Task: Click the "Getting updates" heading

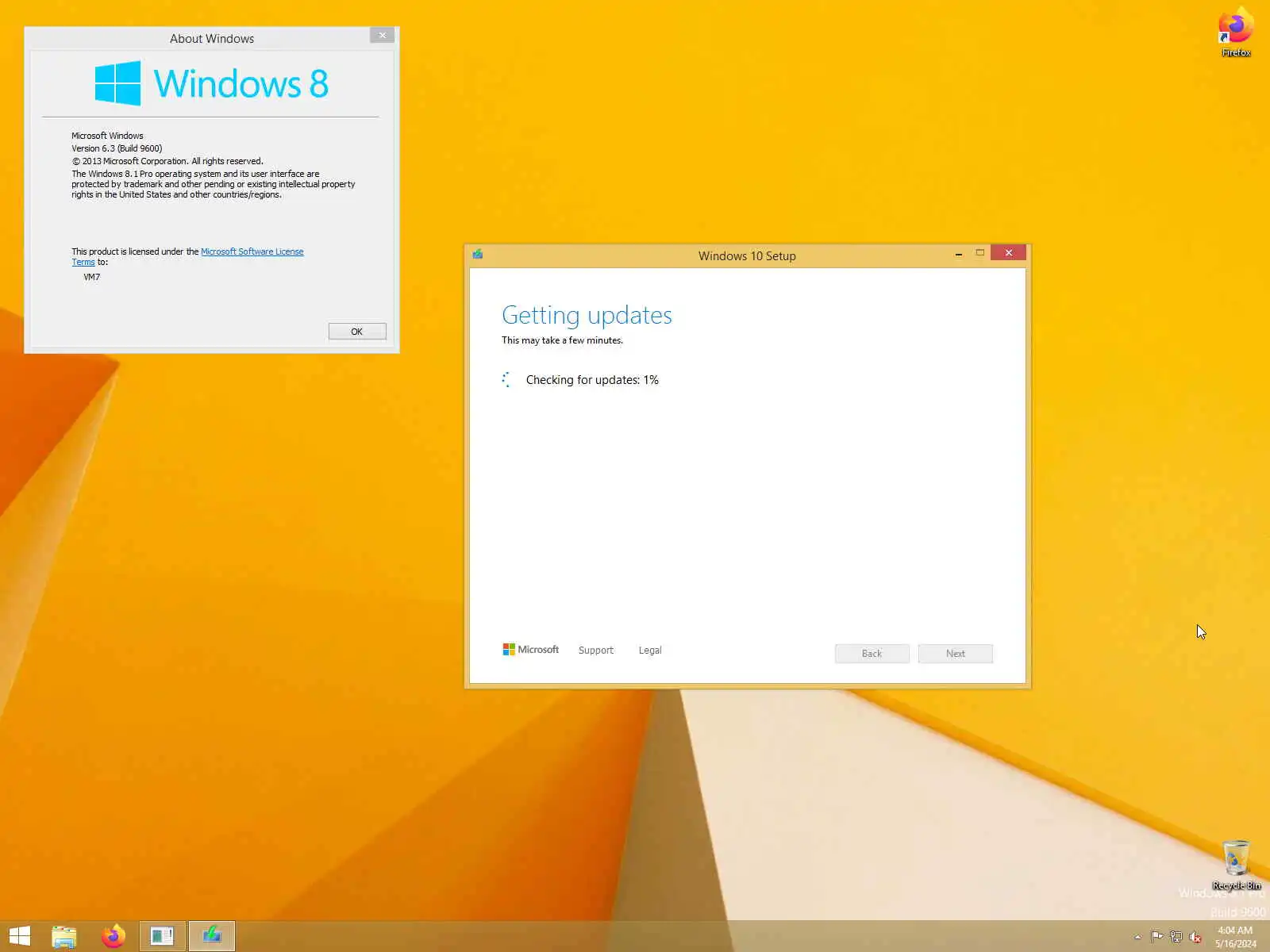Action: coord(587,315)
